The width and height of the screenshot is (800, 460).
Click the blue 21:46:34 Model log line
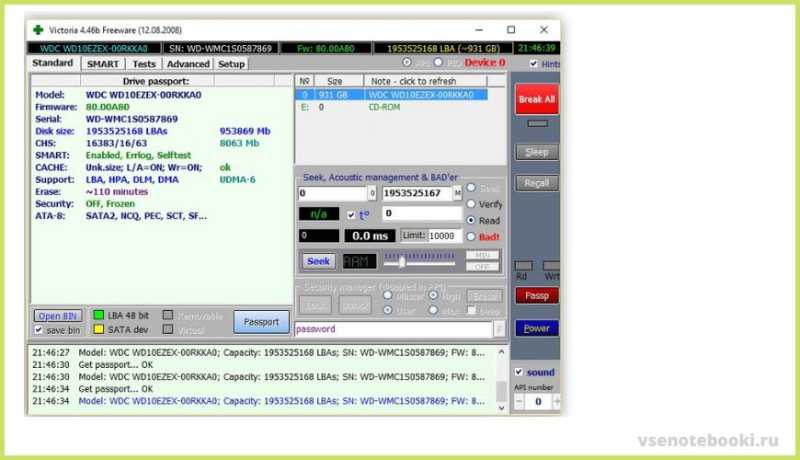pyautogui.click(x=259, y=401)
